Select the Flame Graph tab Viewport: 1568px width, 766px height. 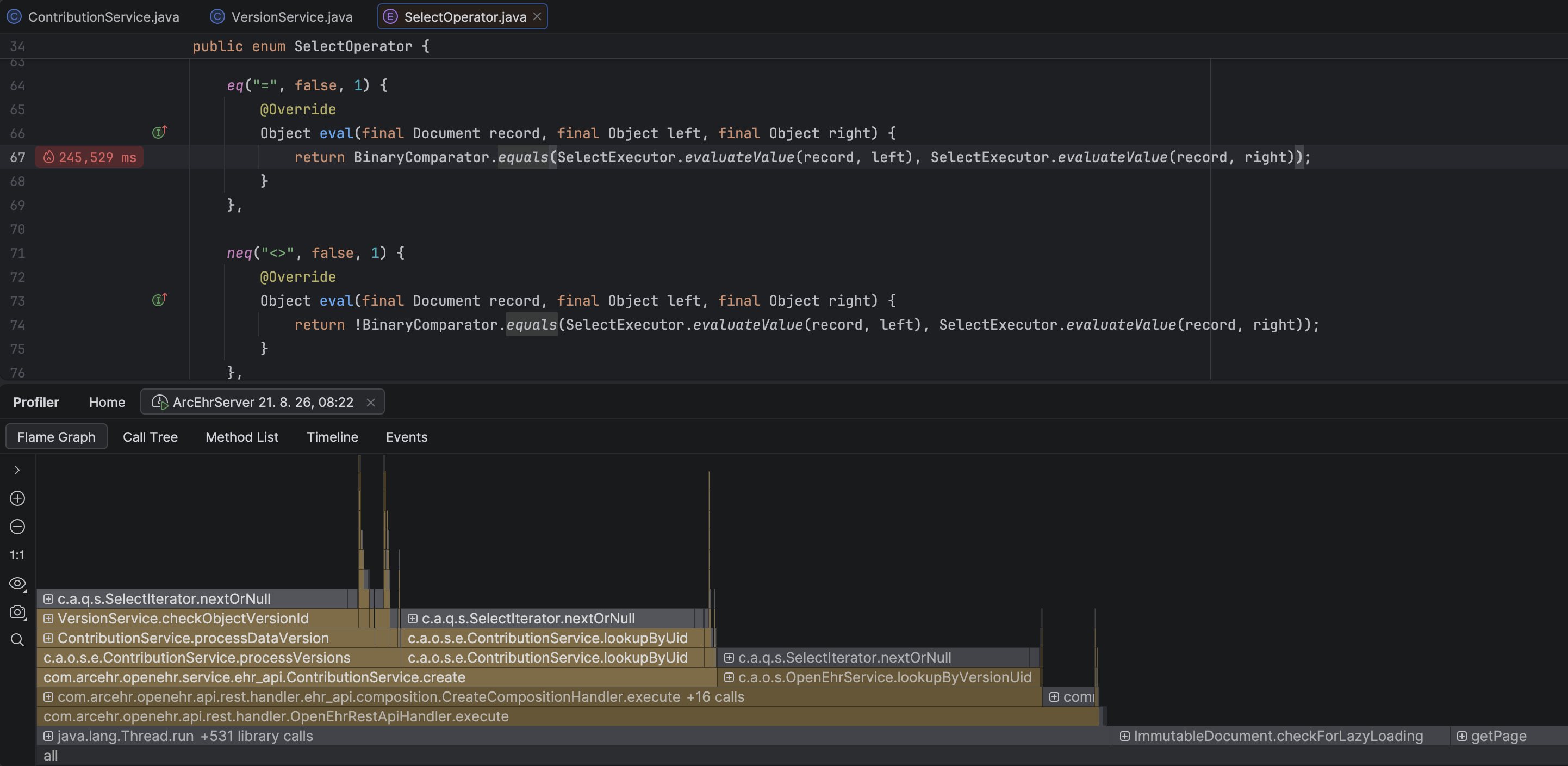[x=56, y=436]
